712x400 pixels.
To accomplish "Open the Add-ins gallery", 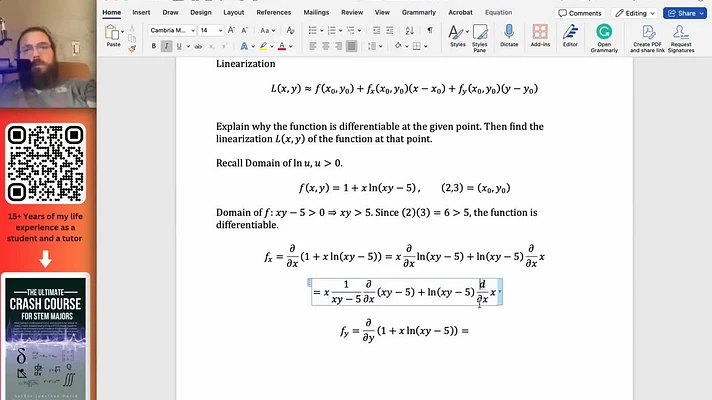I will coord(540,35).
